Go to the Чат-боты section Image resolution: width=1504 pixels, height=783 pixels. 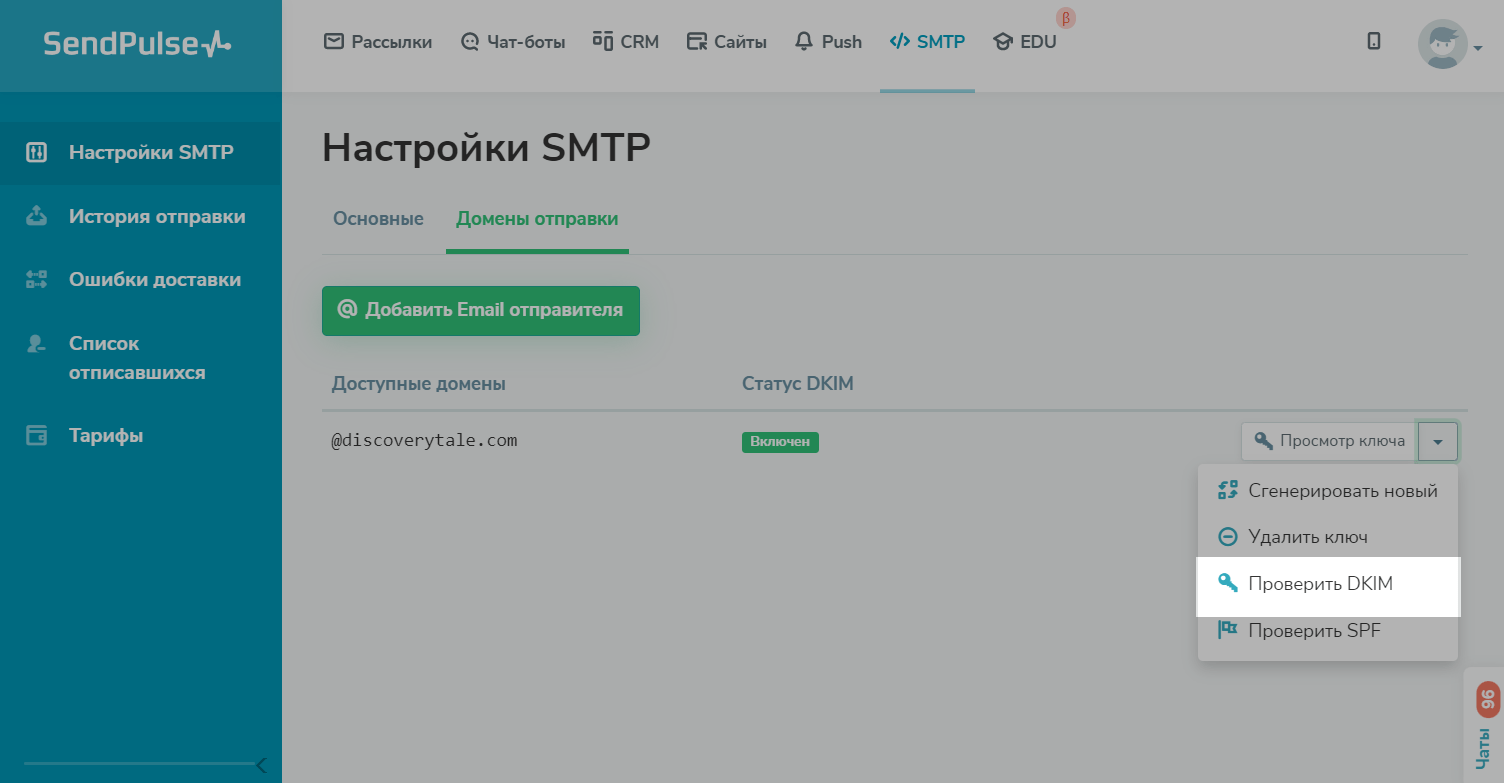(x=513, y=42)
